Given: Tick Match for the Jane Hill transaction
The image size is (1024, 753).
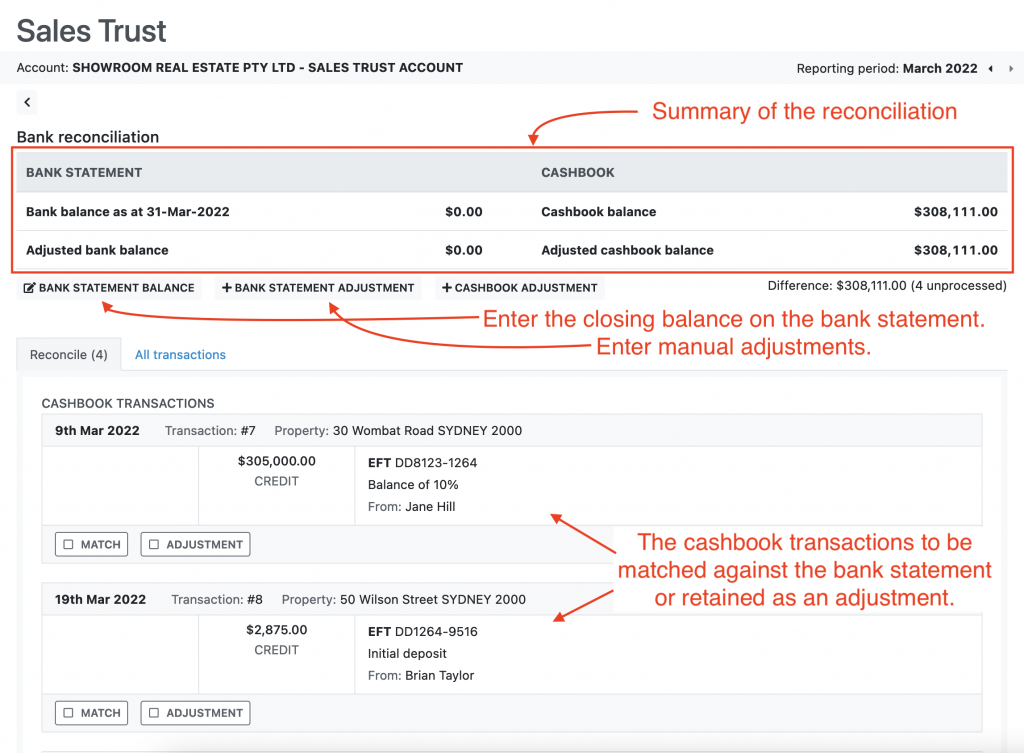Looking at the screenshot, I should click(92, 545).
